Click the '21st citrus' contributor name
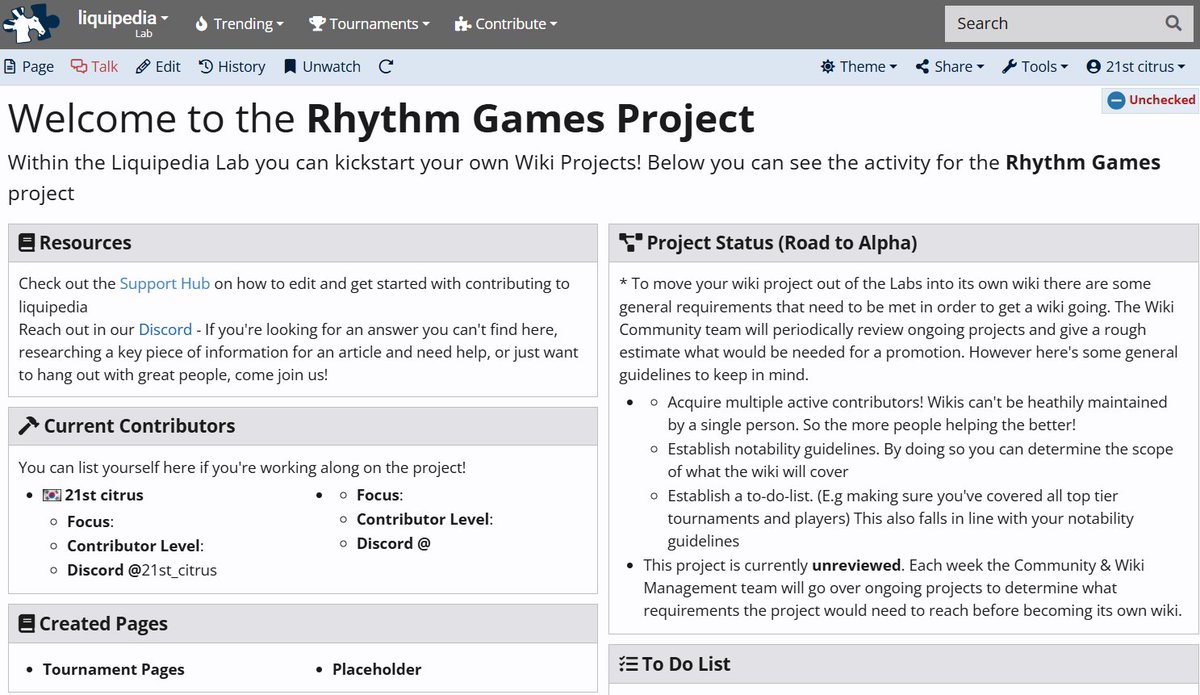 [x=105, y=495]
